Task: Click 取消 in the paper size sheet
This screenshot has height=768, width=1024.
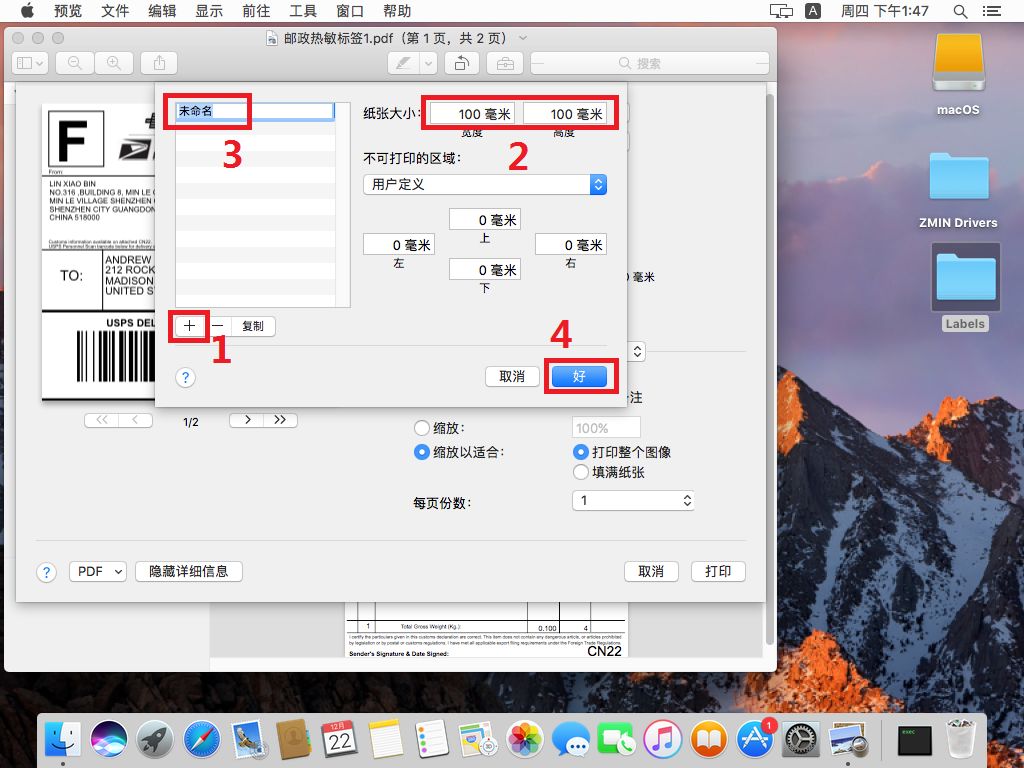Action: point(512,376)
